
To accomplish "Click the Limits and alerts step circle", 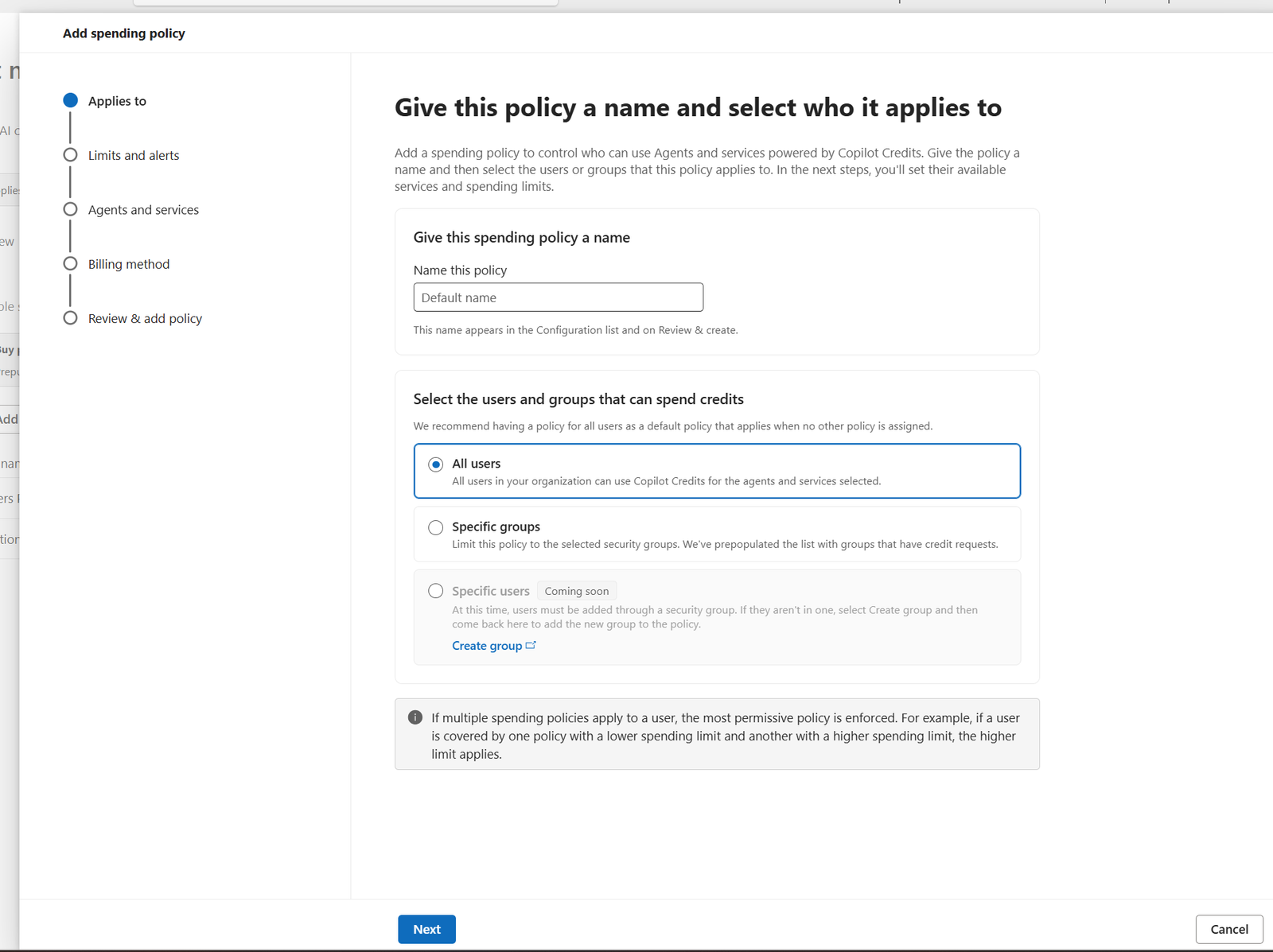I will [71, 155].
